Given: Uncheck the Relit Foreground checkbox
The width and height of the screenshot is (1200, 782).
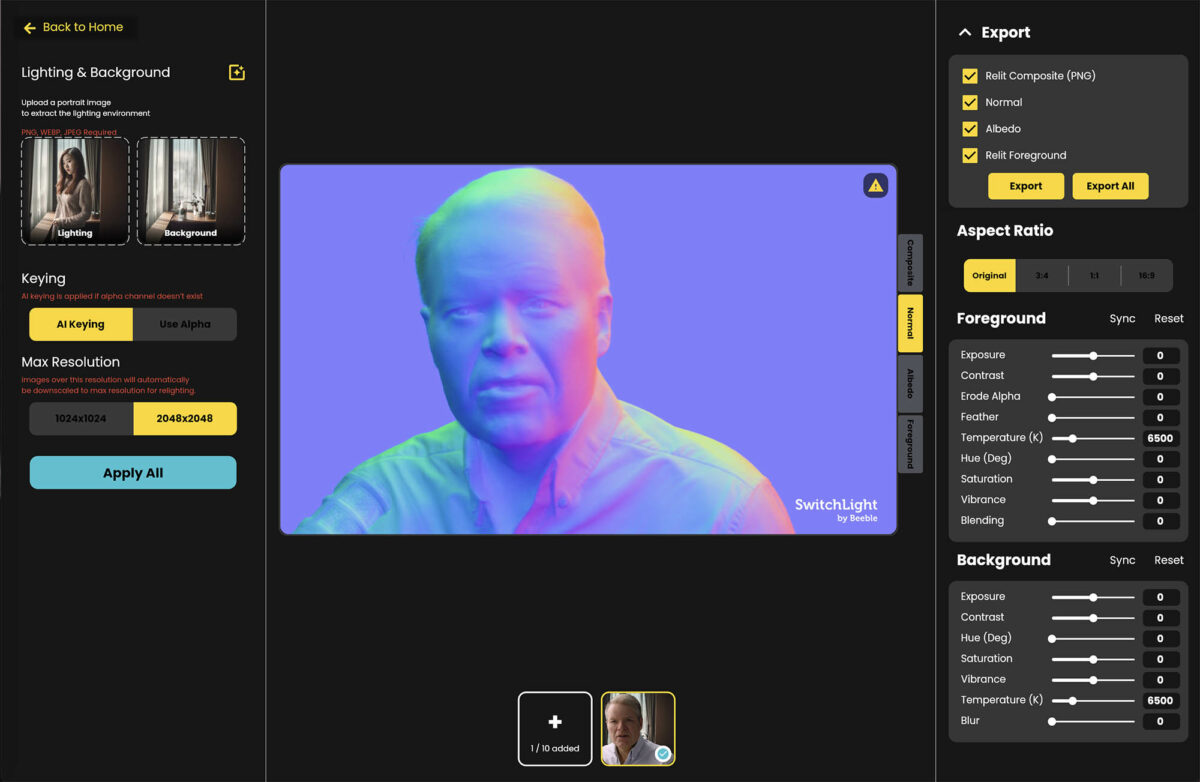Looking at the screenshot, I should pos(969,155).
